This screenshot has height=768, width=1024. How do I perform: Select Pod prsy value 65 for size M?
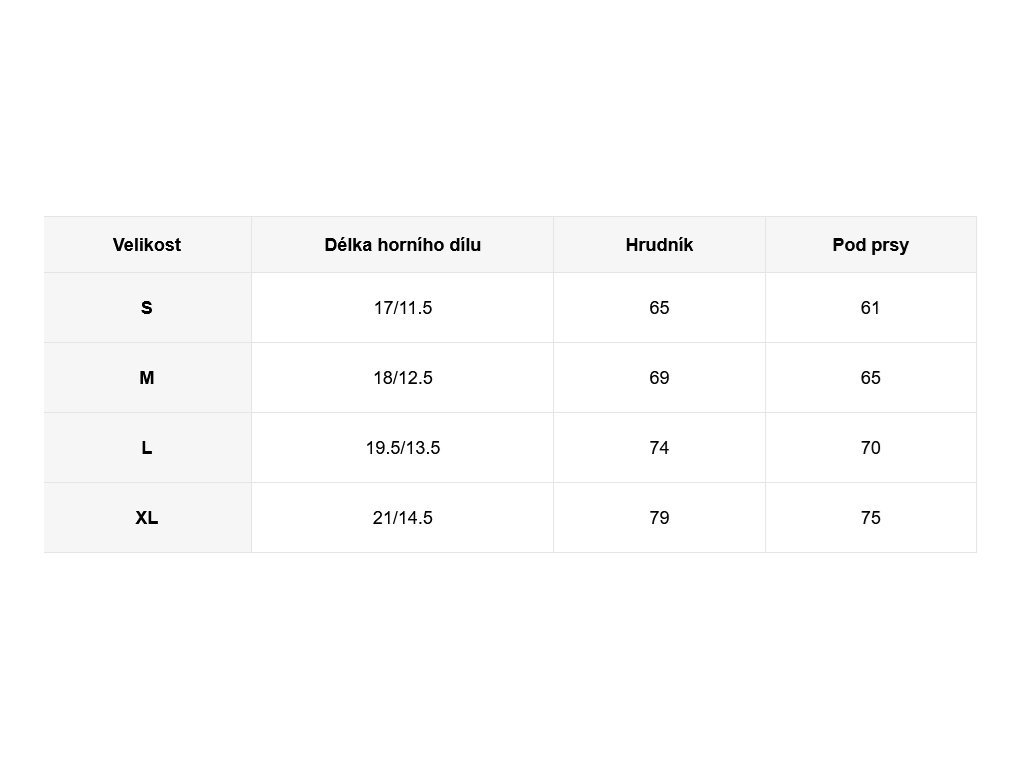point(871,377)
